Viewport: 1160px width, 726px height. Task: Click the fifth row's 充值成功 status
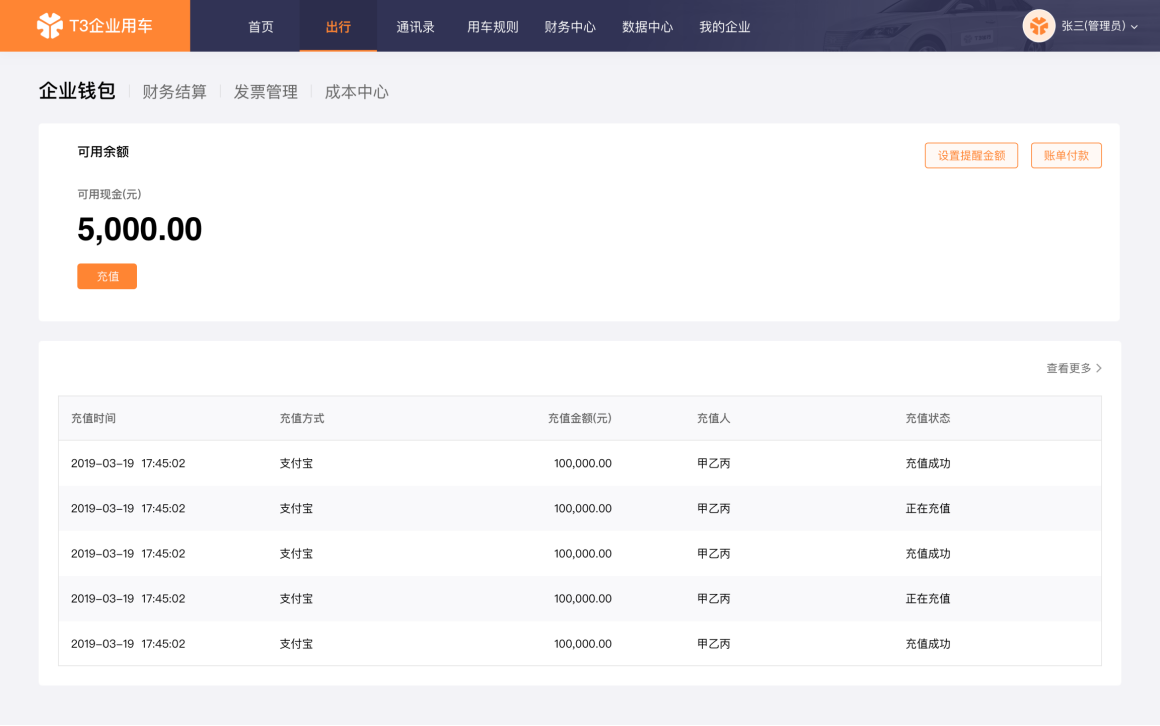click(928, 644)
